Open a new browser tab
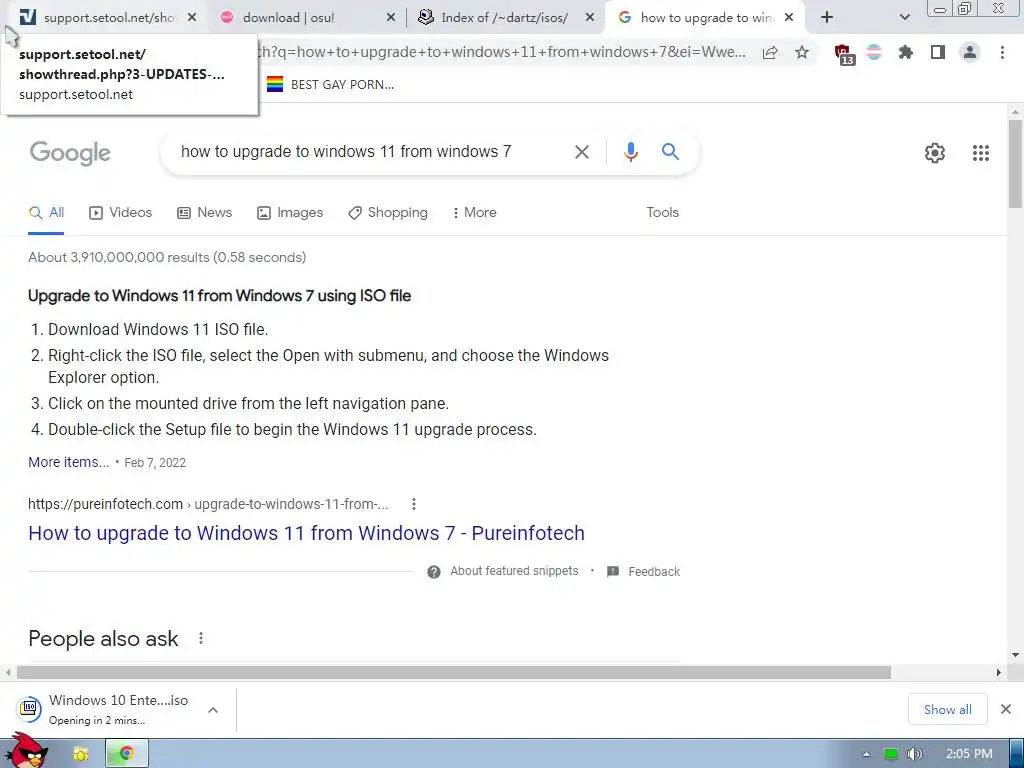The height and width of the screenshot is (768, 1024). tap(827, 18)
